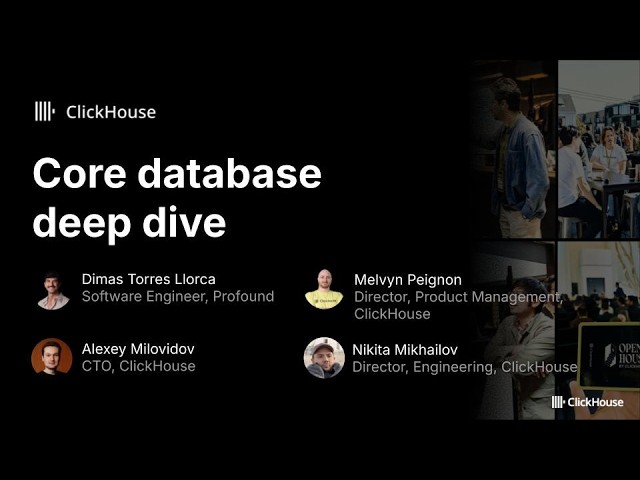Click the photo of man in denim jacket

coord(513,149)
